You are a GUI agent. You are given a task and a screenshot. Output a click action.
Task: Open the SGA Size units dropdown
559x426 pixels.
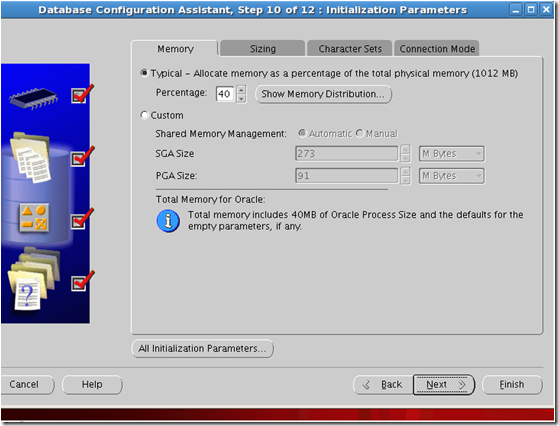click(452, 154)
